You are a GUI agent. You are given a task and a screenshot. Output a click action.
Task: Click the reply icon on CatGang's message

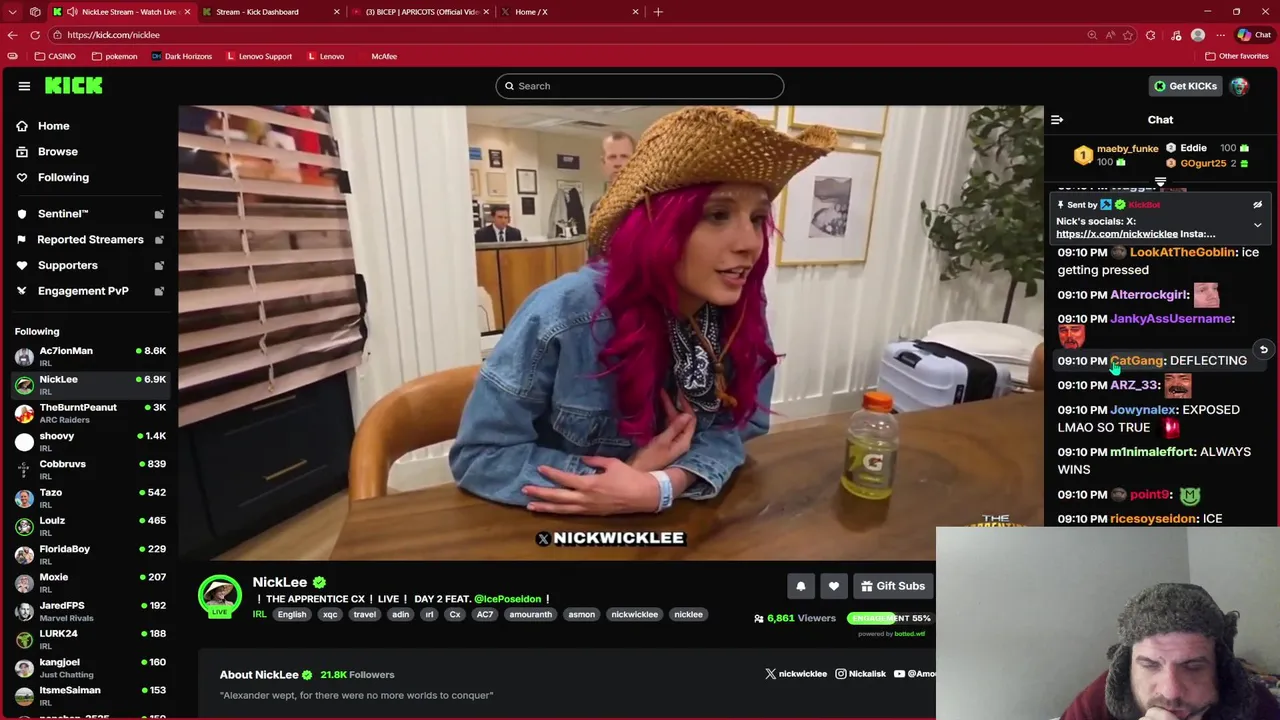point(1263,350)
